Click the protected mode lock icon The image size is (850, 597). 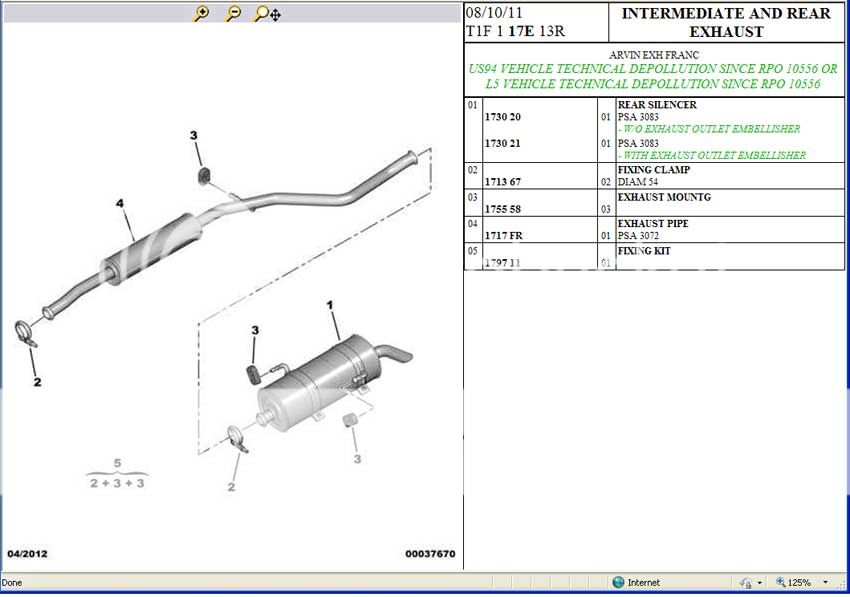click(x=746, y=582)
